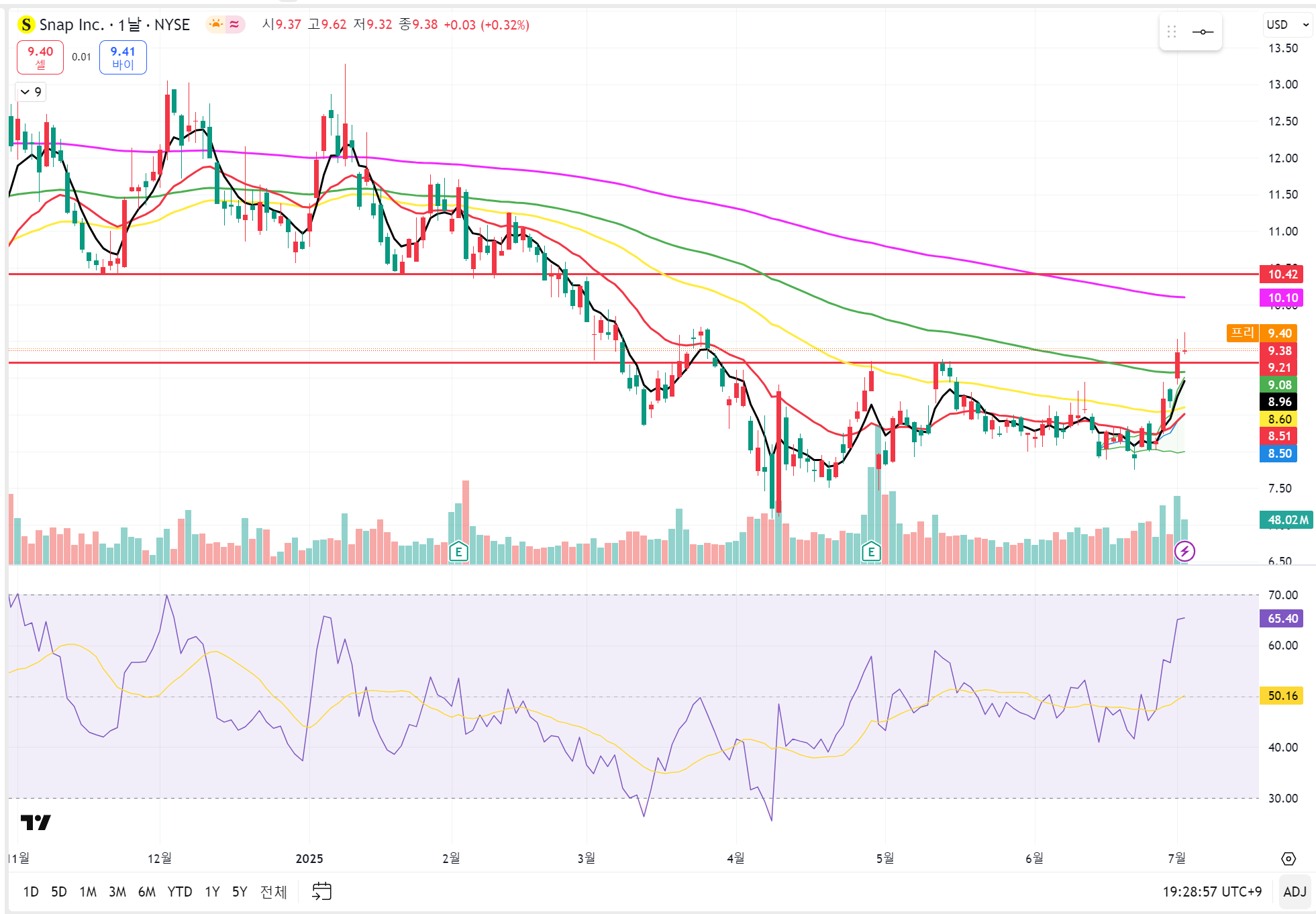
Task: Click the 9.38 last price label
Action: [1279, 351]
